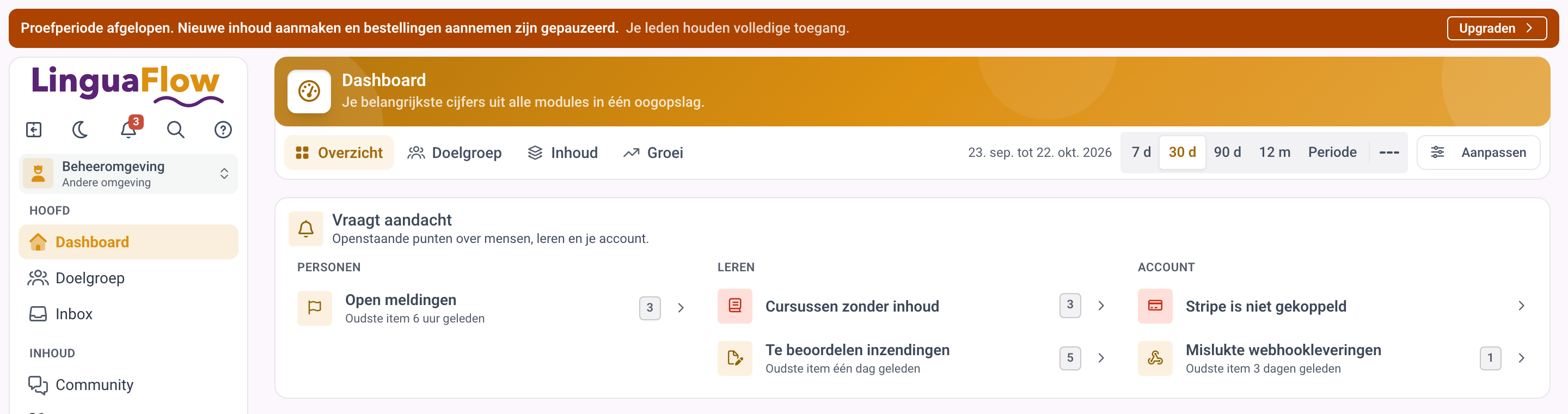Switch to the Doelgroep tab
The height and width of the screenshot is (414, 1568).
455,152
